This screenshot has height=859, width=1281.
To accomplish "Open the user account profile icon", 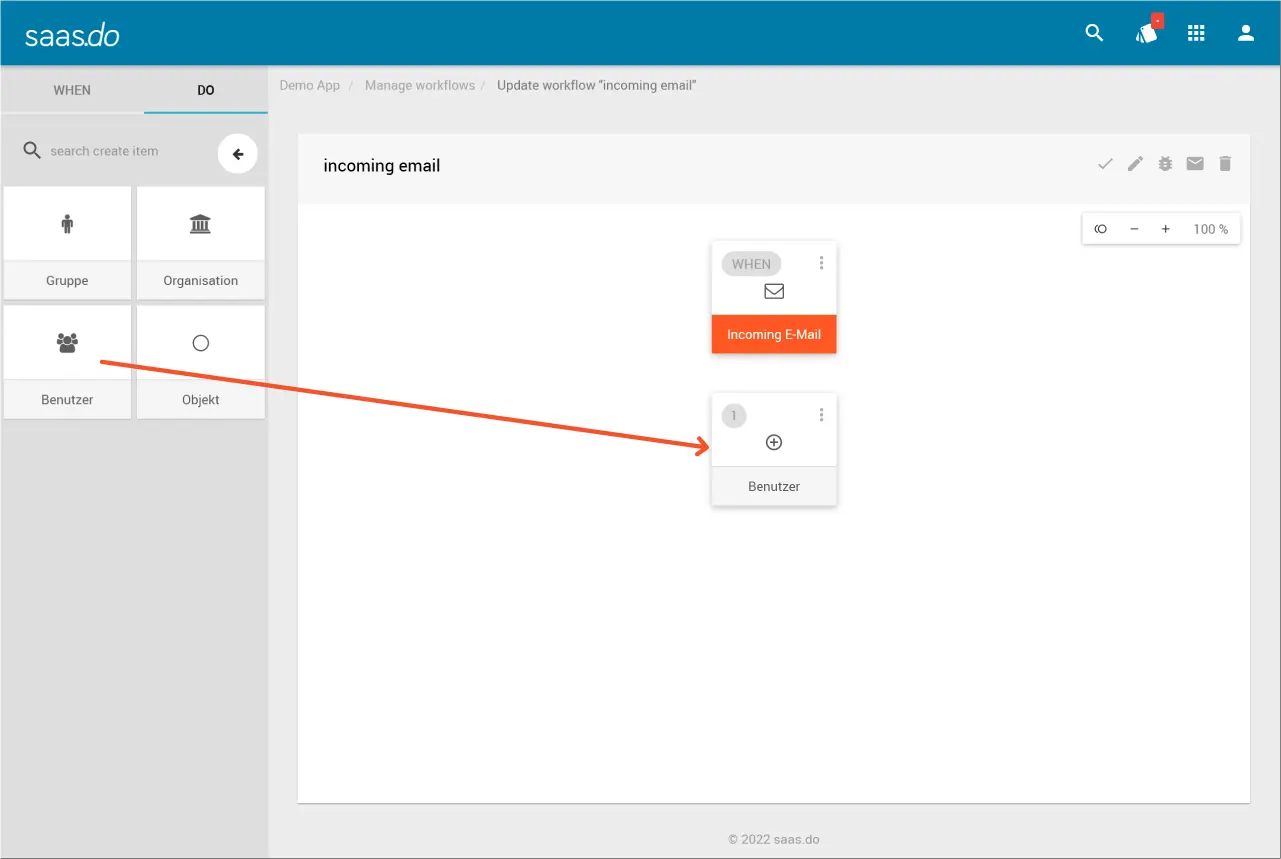I will coord(1246,33).
